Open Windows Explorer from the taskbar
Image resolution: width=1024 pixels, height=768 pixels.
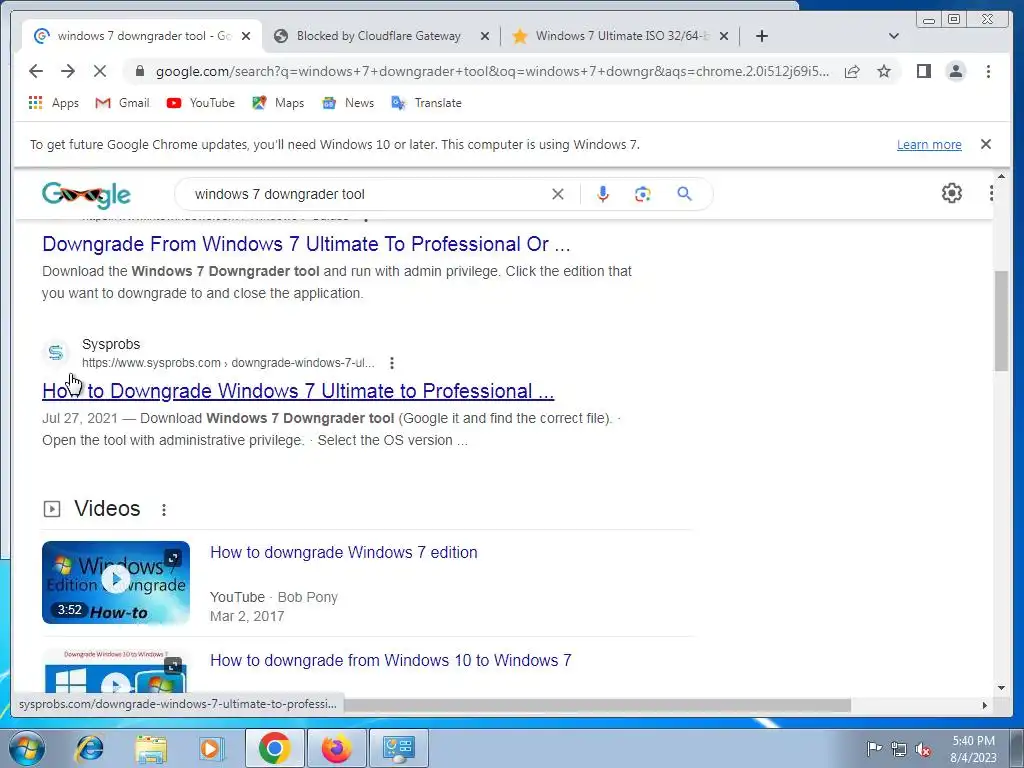[151, 748]
